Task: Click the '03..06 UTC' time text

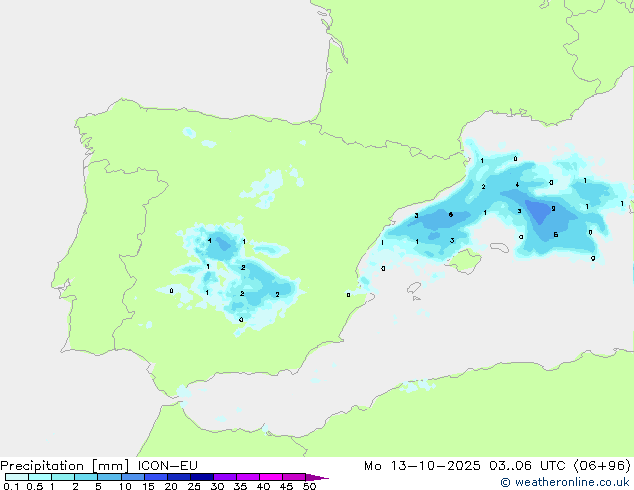Action: point(527,466)
